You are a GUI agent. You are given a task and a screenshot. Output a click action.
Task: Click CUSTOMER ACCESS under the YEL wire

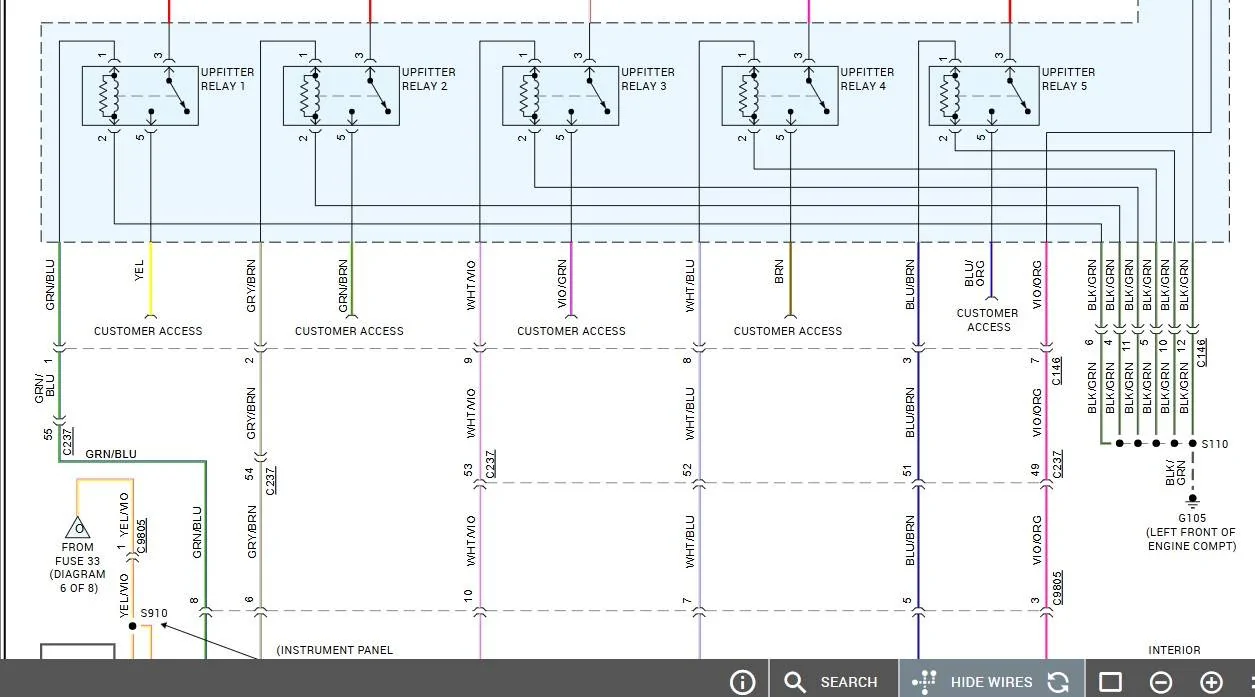(148, 331)
